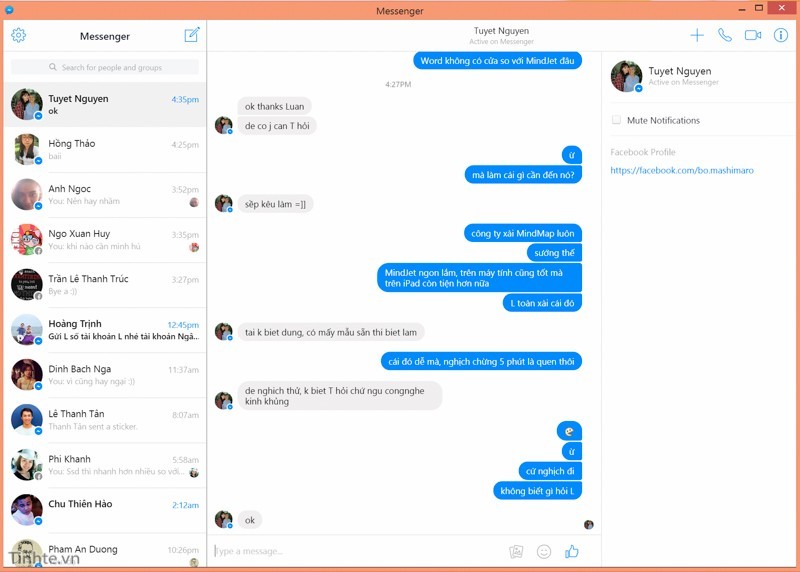Focus the Type a message box
Viewport: 800px width, 572px height.
pos(357,551)
